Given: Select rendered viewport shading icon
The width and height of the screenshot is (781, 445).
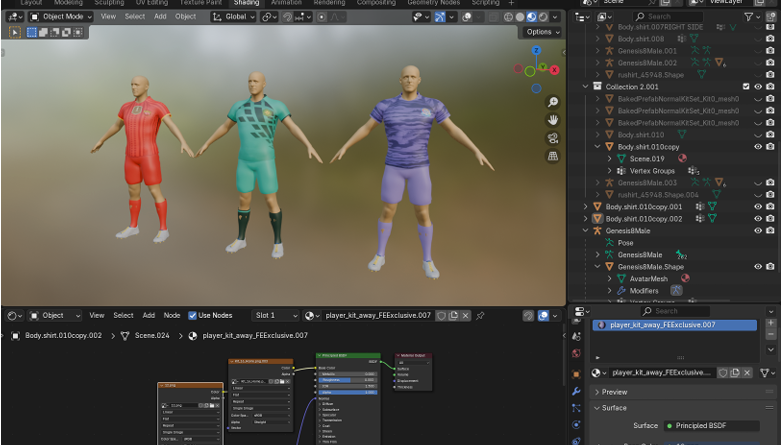Looking at the screenshot, I should click(x=543, y=17).
